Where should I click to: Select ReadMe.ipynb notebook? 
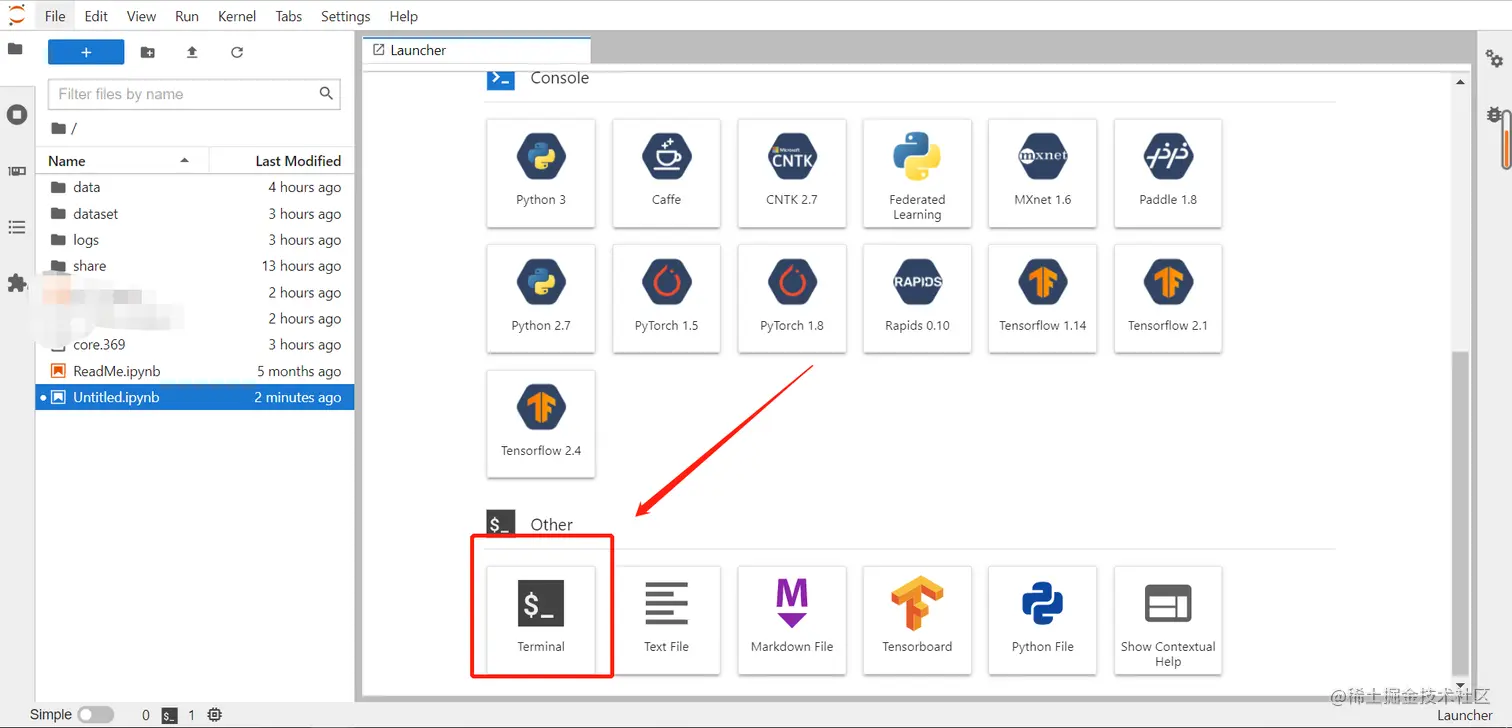click(195, 371)
